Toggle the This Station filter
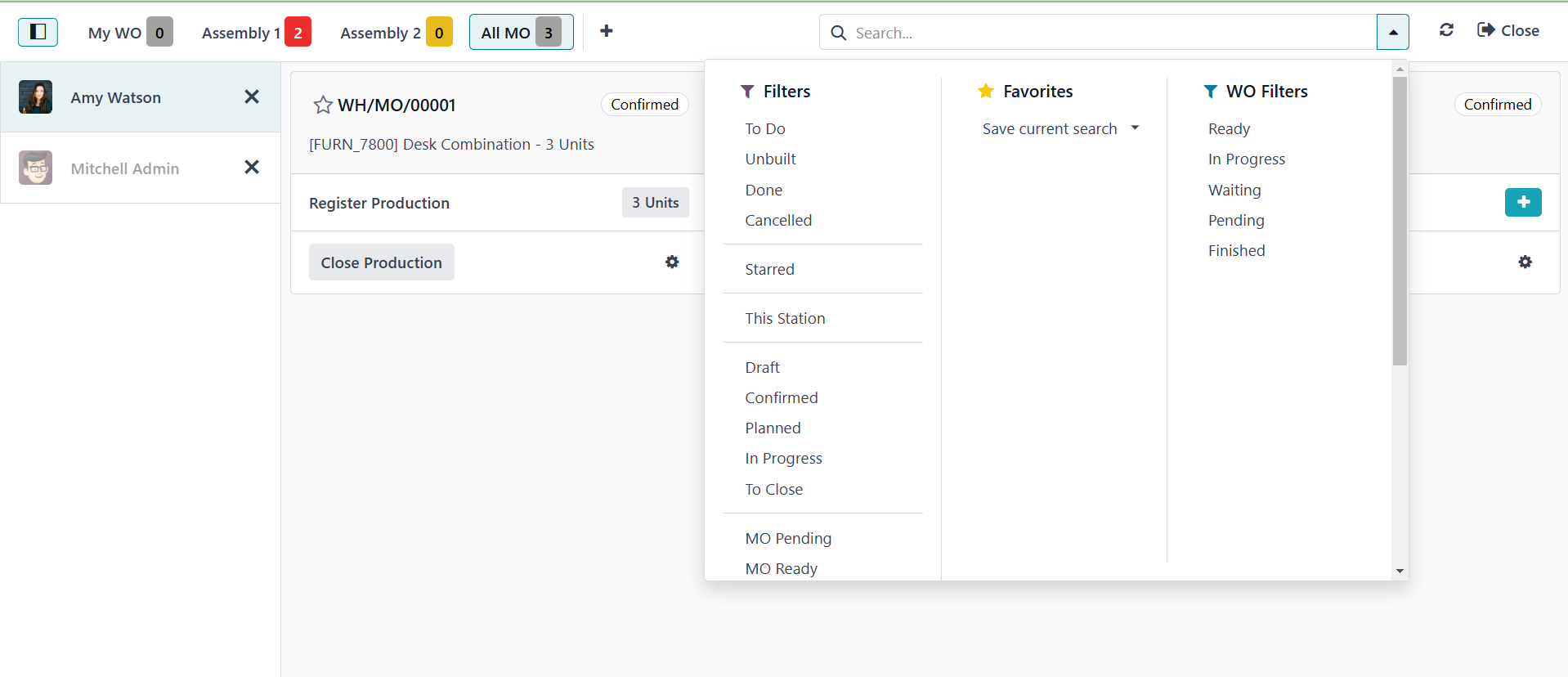The height and width of the screenshot is (677, 1568). (x=785, y=318)
